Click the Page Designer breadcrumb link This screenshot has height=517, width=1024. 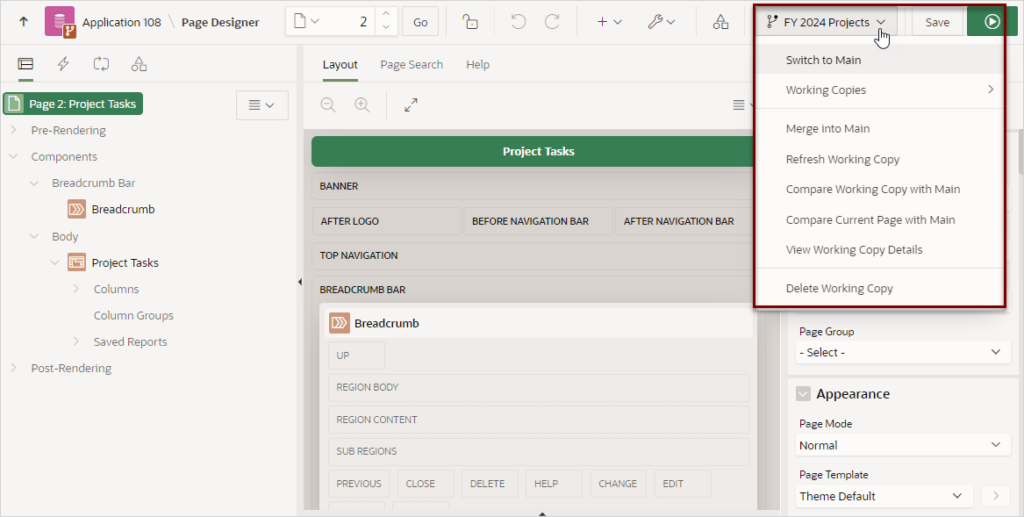(x=220, y=22)
